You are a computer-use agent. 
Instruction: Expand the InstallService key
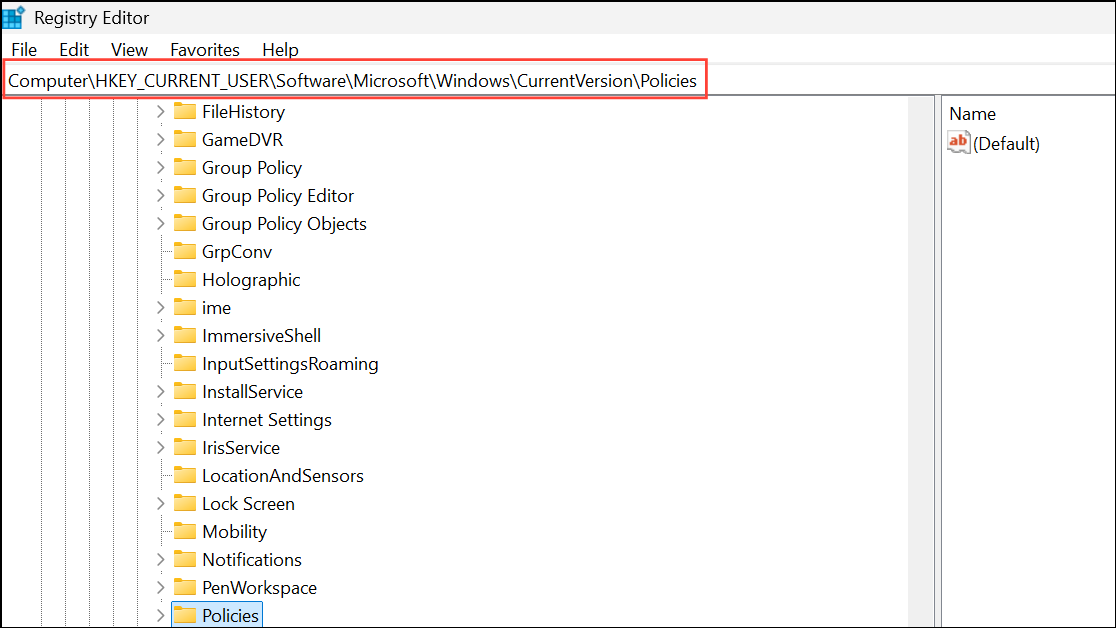tap(161, 392)
